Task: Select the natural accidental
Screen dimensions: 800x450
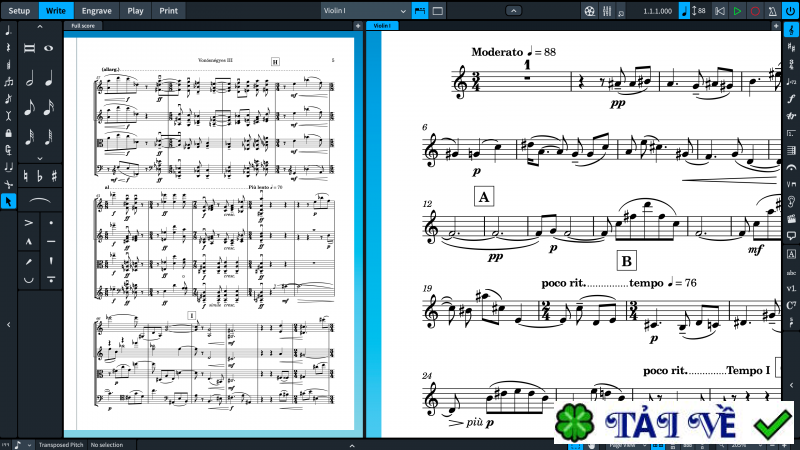Action: pyautogui.click(x=26, y=177)
